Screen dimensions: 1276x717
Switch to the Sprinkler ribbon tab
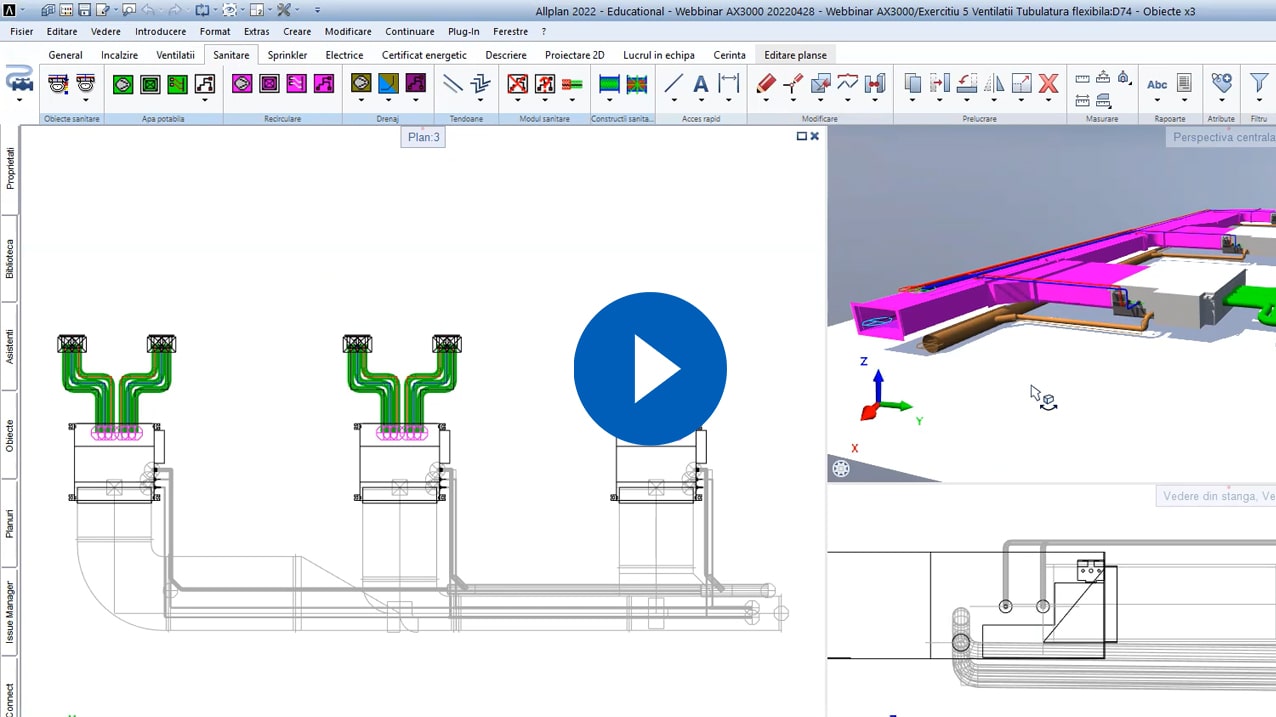pos(287,55)
